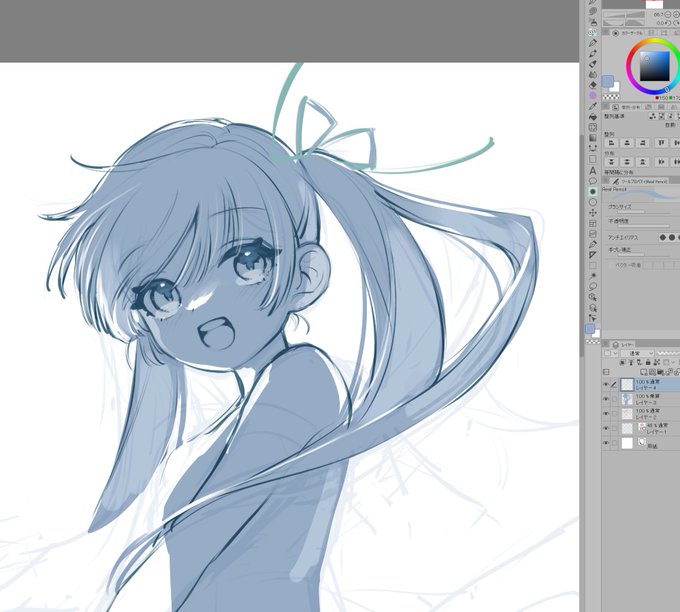680x612 pixels.
Task: Pick a shade in color square
Action: 654,66
